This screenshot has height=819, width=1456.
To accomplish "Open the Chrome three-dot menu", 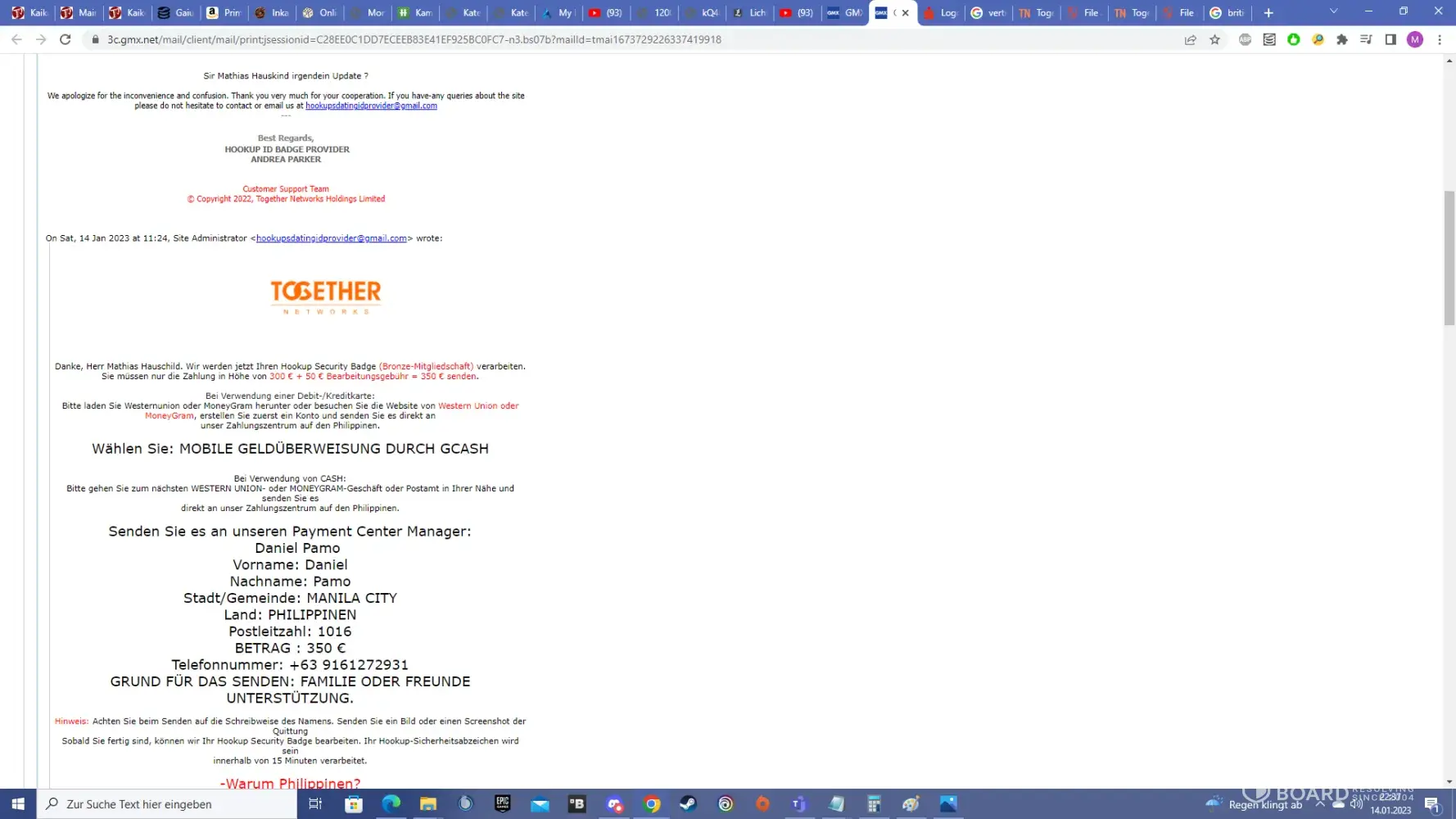I will coord(1440,39).
